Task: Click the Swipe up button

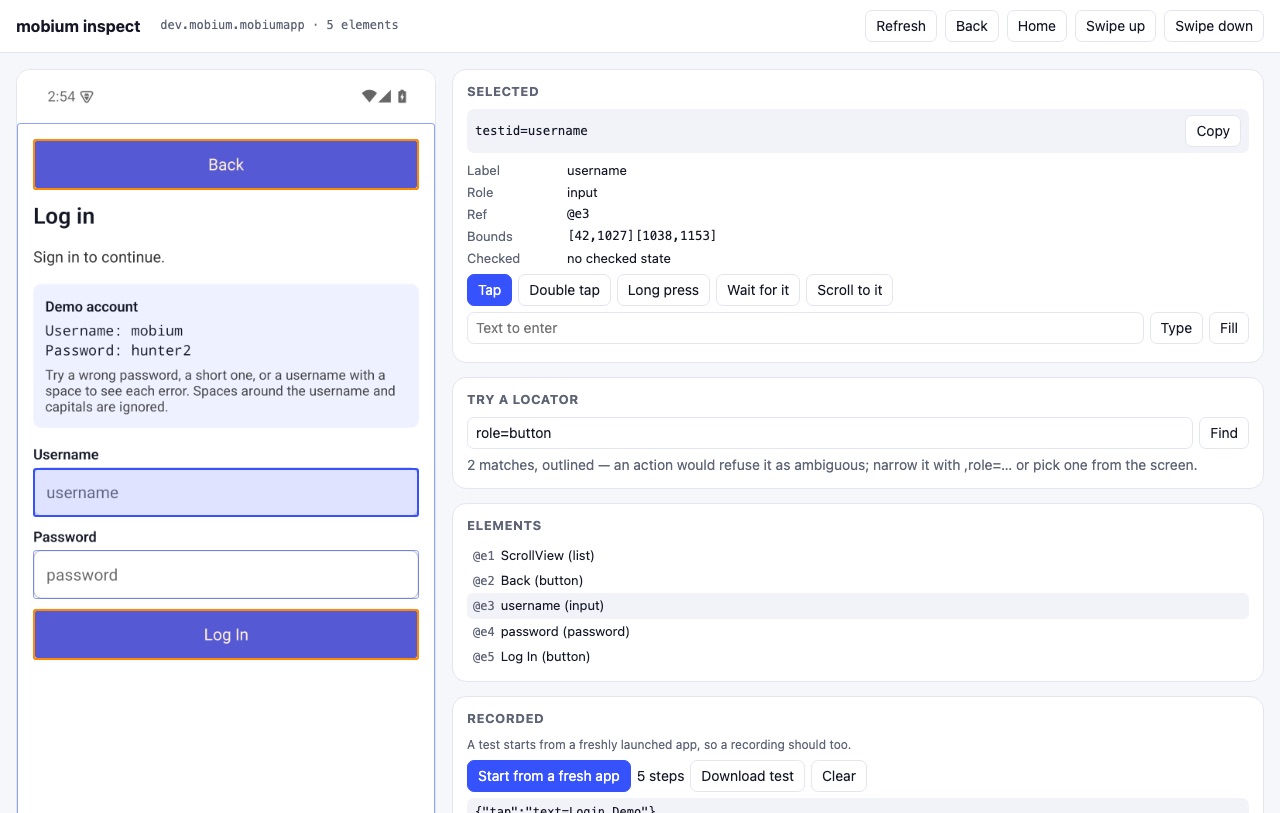Action: [x=1115, y=26]
